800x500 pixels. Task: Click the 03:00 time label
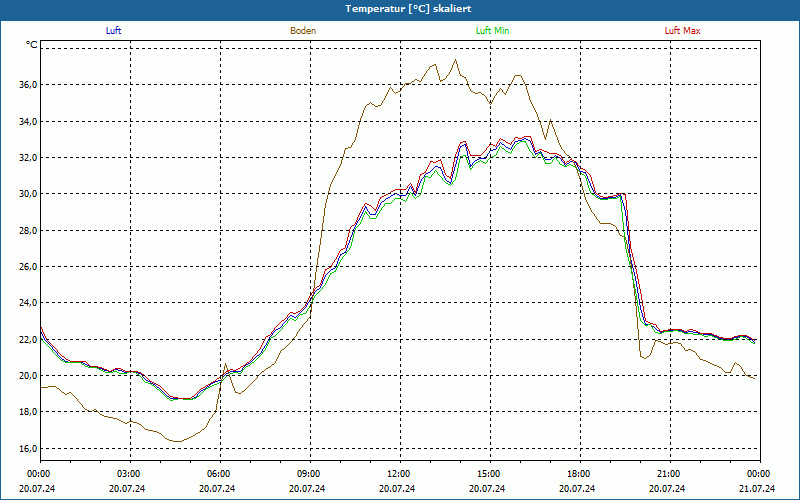[131, 474]
